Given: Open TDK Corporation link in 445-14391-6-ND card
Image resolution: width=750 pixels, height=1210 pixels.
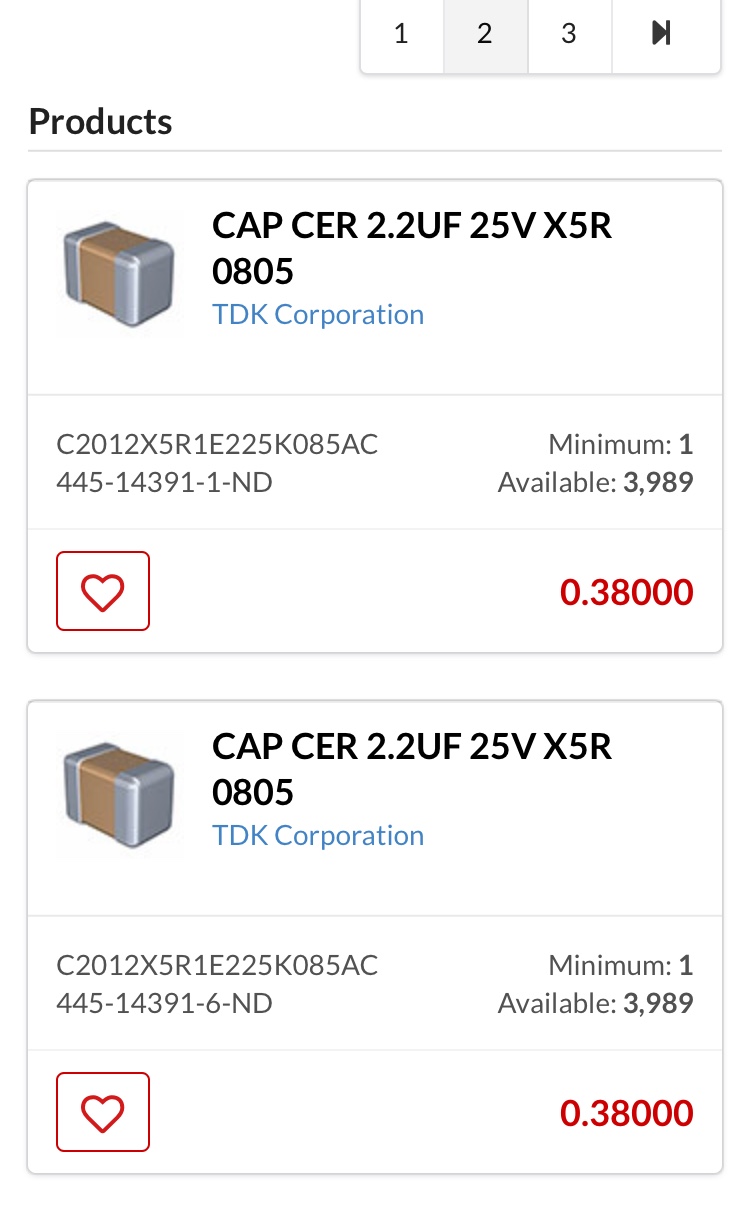Looking at the screenshot, I should pos(318,835).
